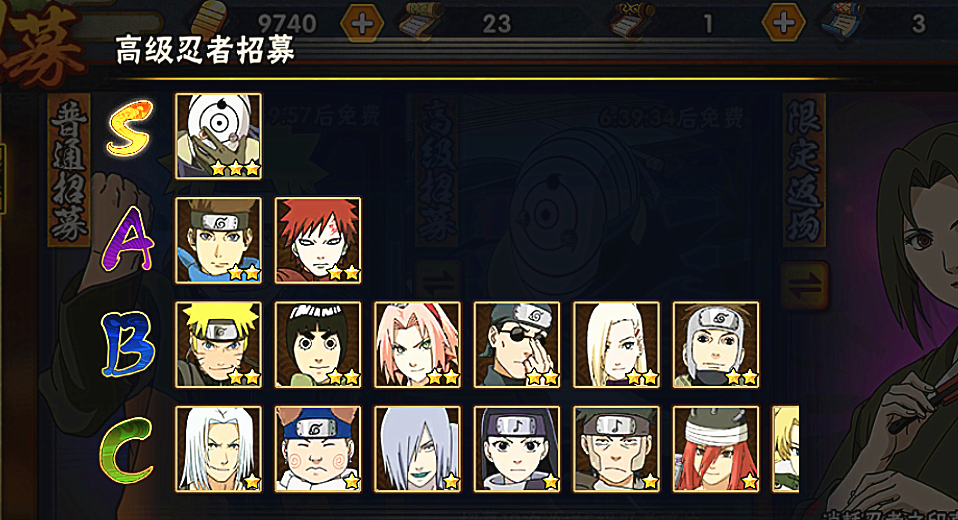Image resolution: width=958 pixels, height=520 pixels.
Task: Add more gold with first plus button
Action: (362, 23)
